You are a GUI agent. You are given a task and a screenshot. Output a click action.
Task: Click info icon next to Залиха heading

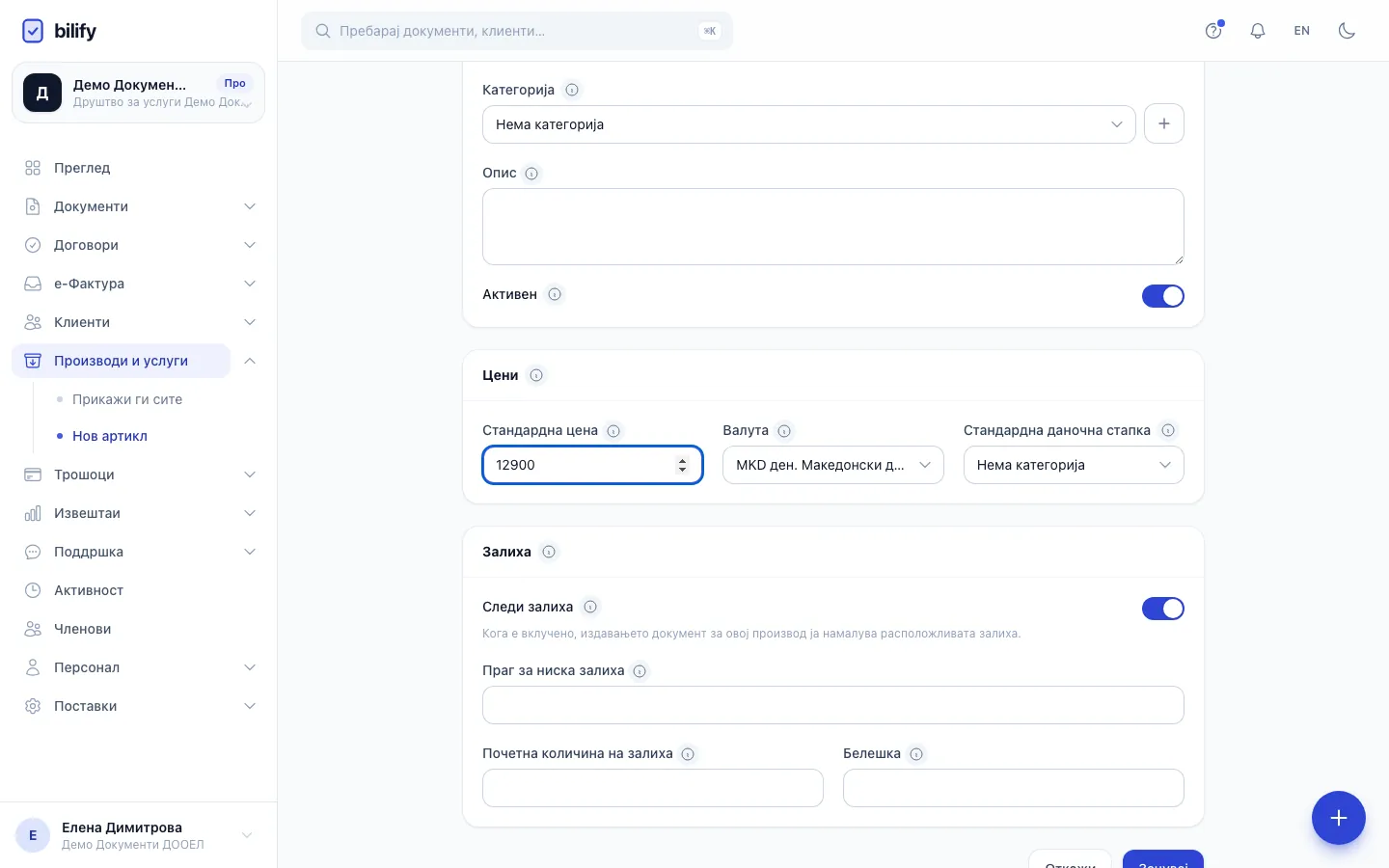(x=549, y=552)
